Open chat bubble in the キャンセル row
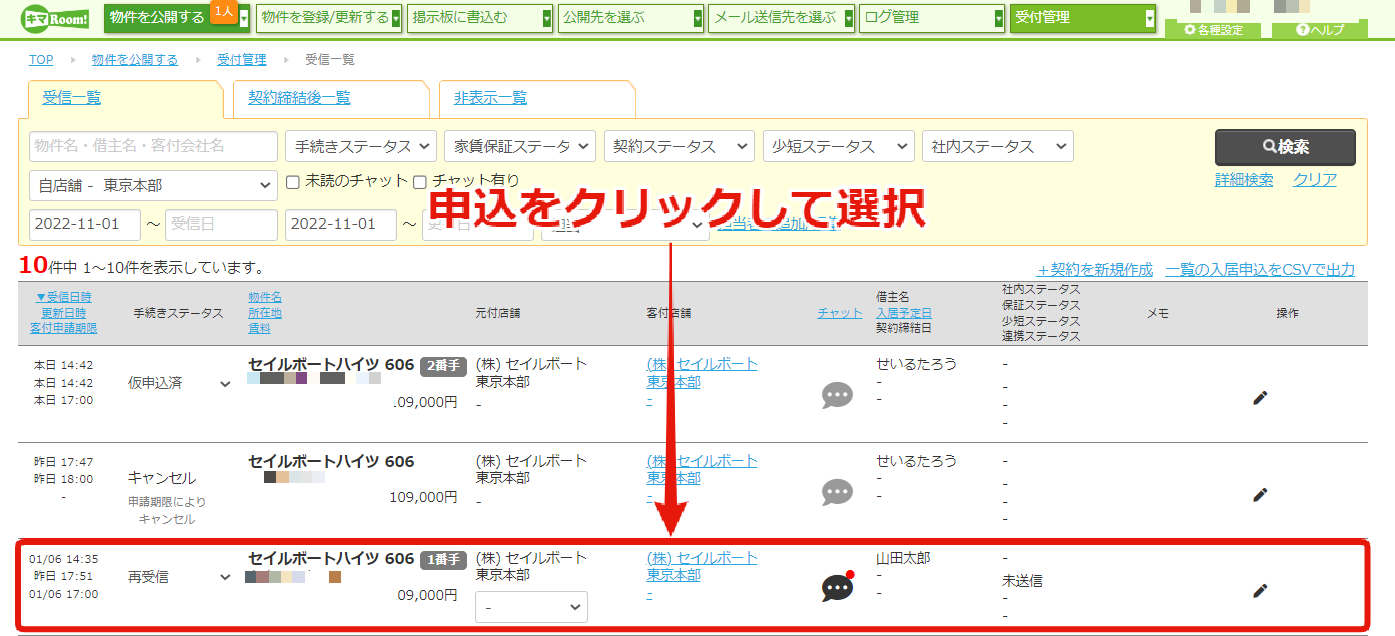 pos(837,492)
